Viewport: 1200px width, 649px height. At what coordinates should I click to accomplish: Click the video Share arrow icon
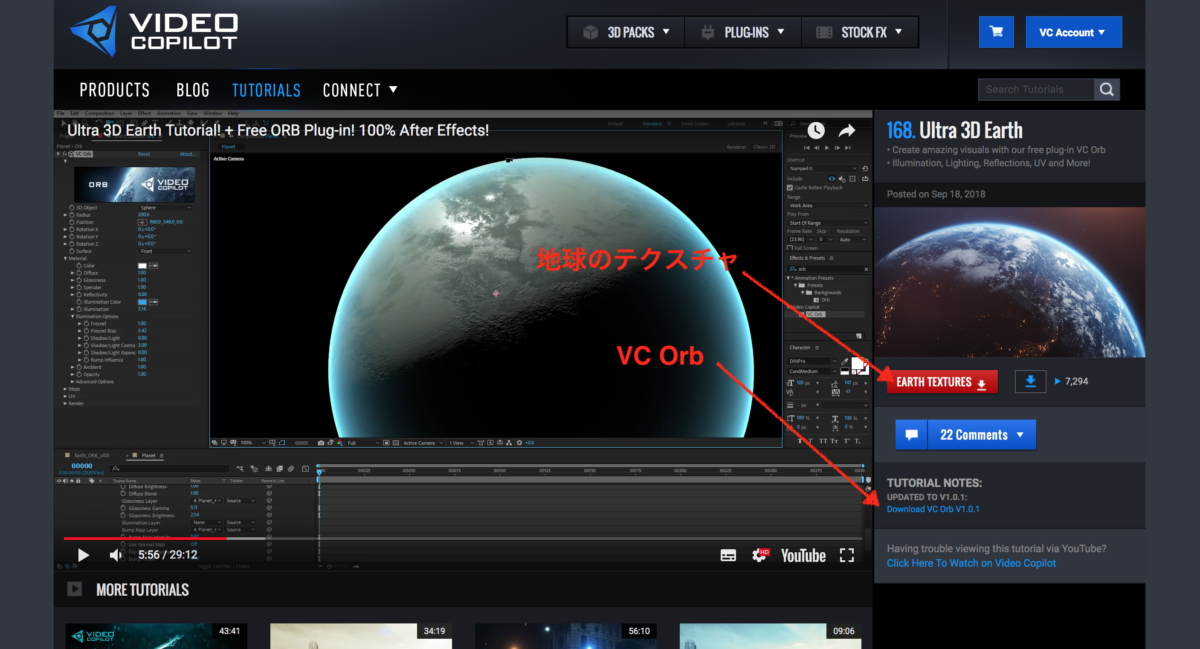(847, 130)
